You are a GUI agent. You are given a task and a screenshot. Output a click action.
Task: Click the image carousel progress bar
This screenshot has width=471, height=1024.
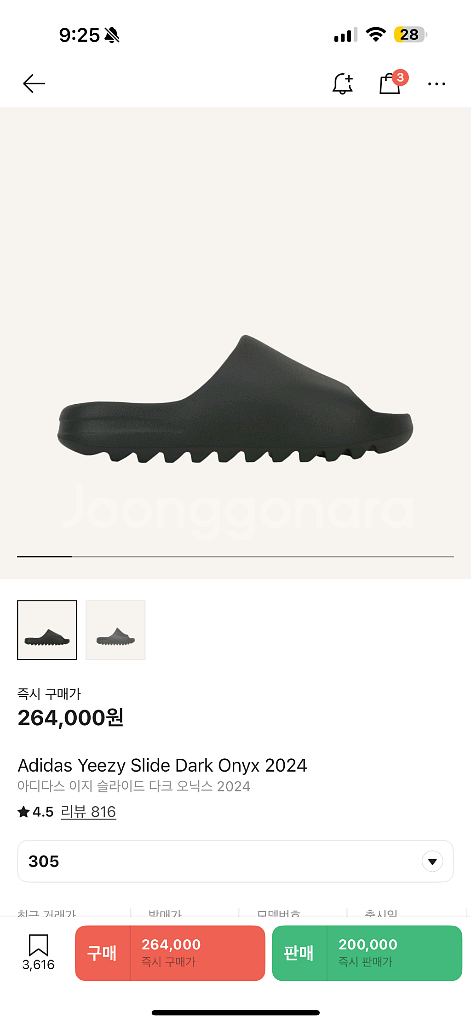[x=235, y=556]
